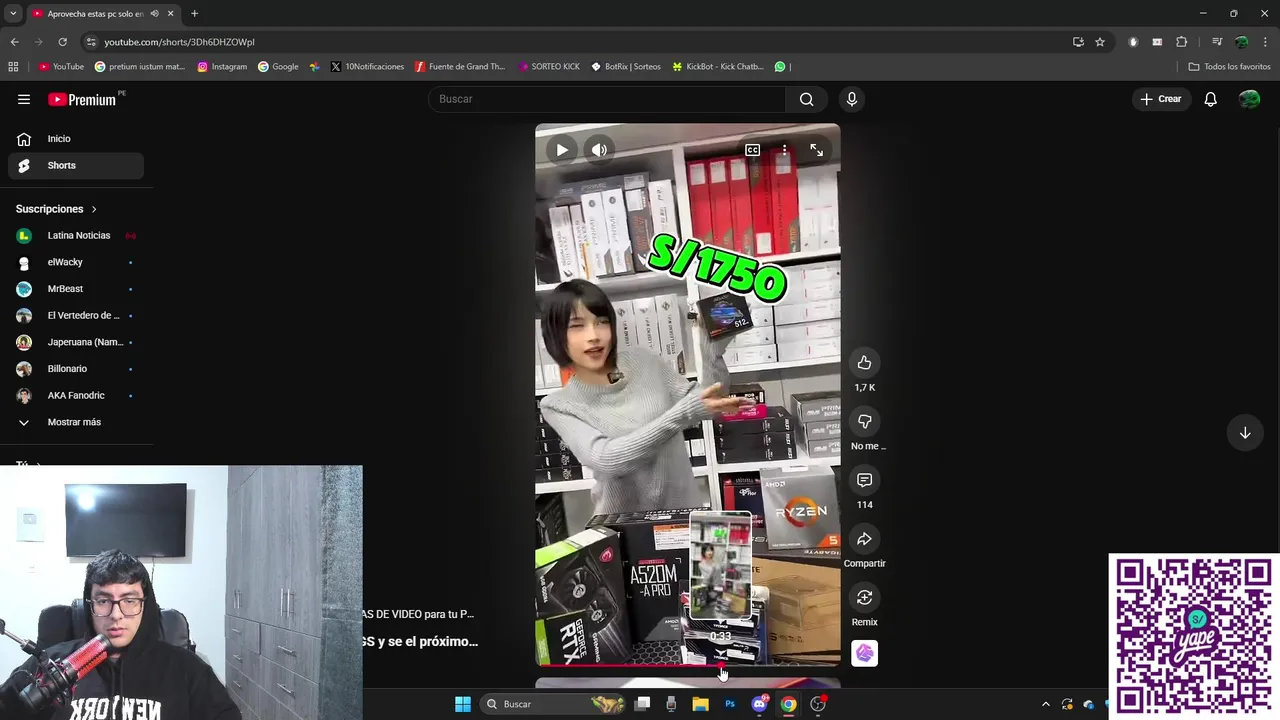Open Windows Start menu
This screenshot has width=1280, height=720.
tap(463, 704)
